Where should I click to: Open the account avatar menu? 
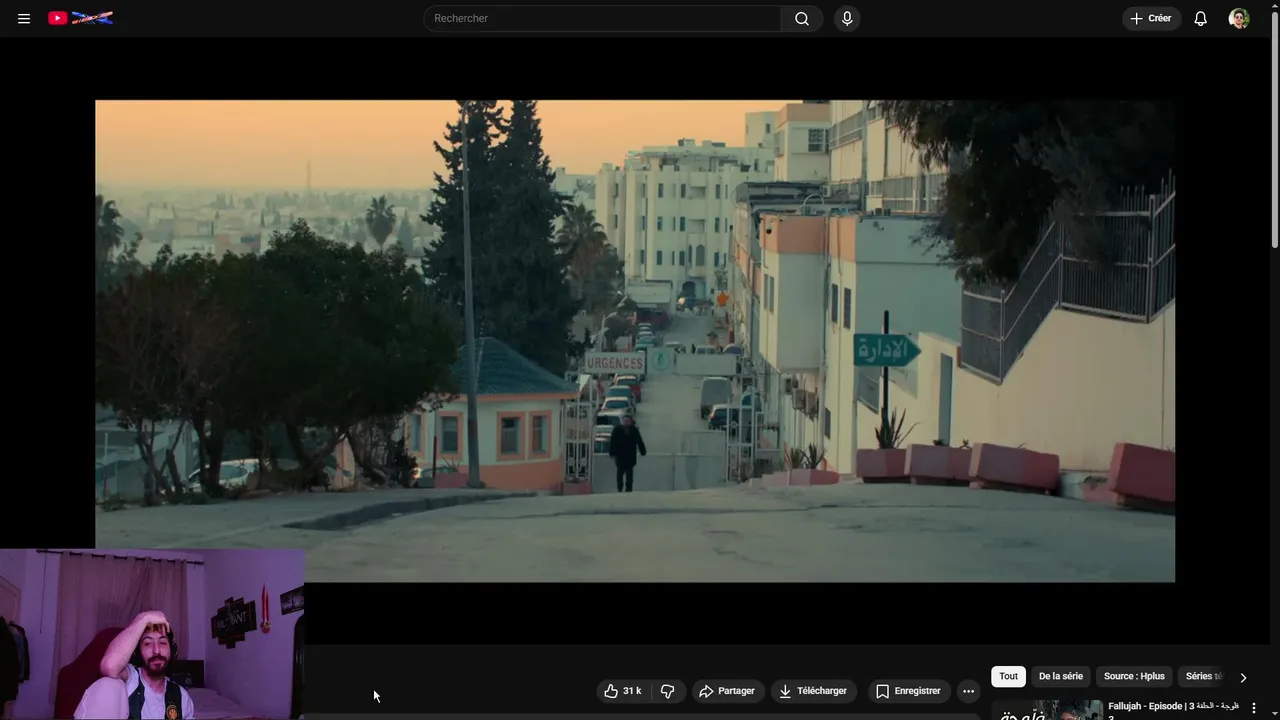click(x=1239, y=18)
